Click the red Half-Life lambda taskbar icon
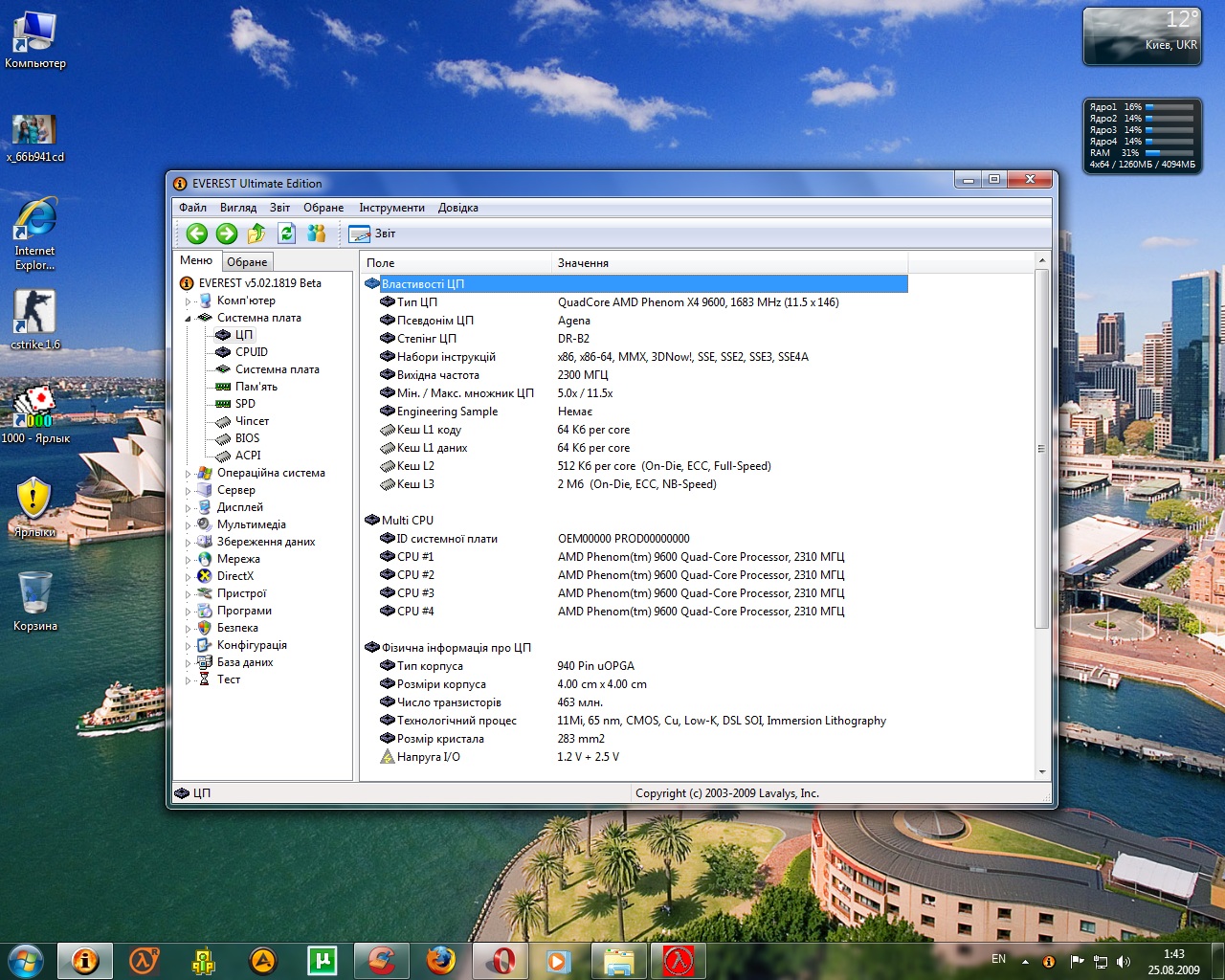Viewport: 1225px width, 980px height. point(679,960)
